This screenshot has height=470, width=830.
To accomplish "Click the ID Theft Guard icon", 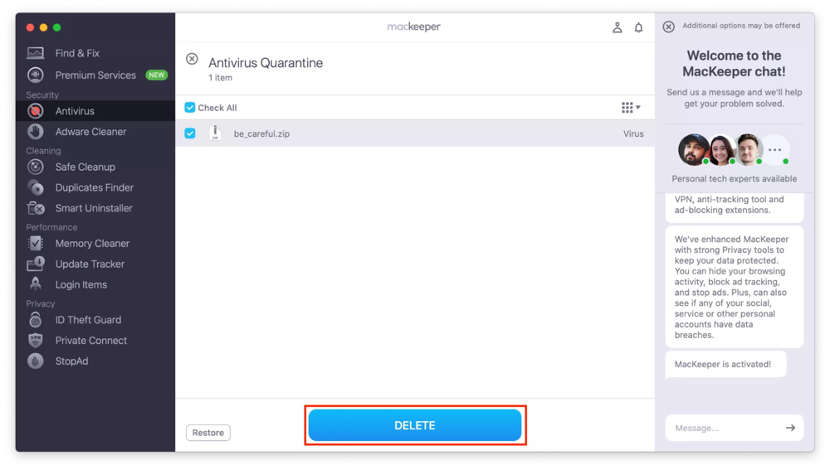I will pos(35,320).
